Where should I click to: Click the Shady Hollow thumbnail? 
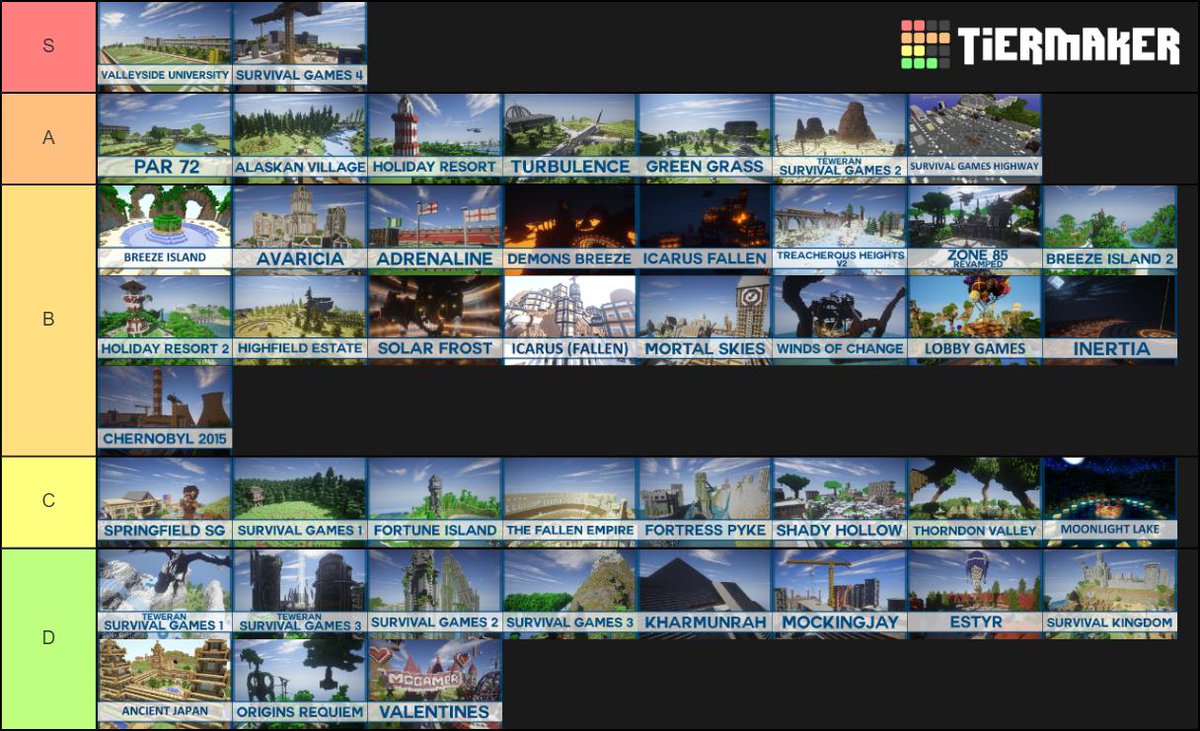point(840,502)
